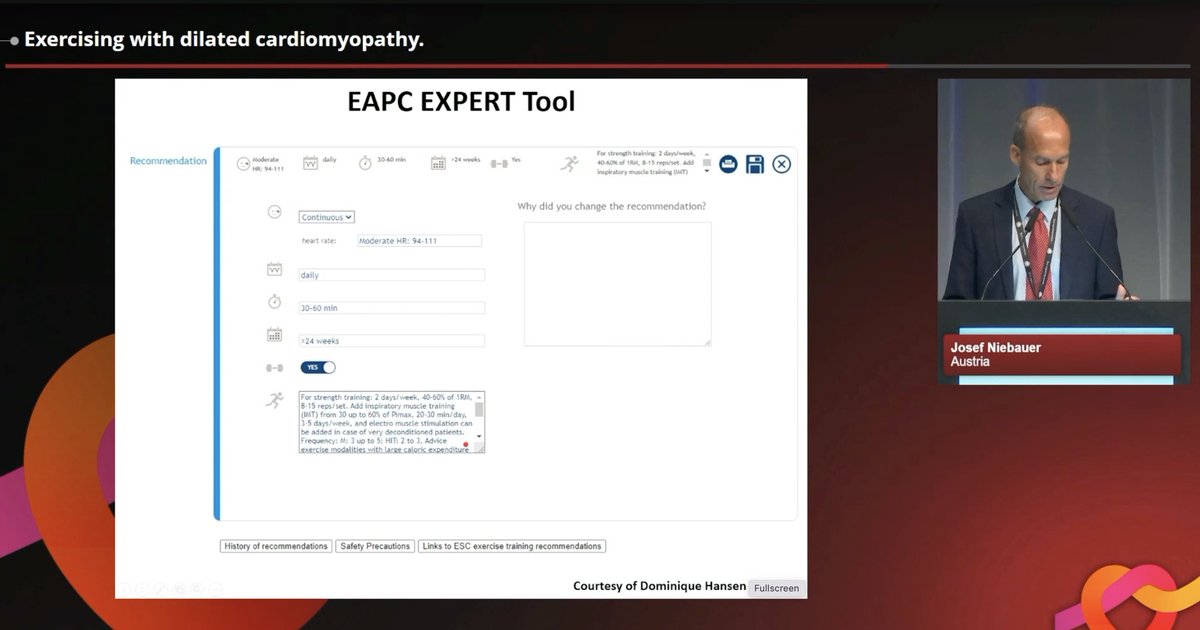1200x630 pixels.
Task: Click the intensity gauge icon in the summary bar
Action: coord(243,164)
